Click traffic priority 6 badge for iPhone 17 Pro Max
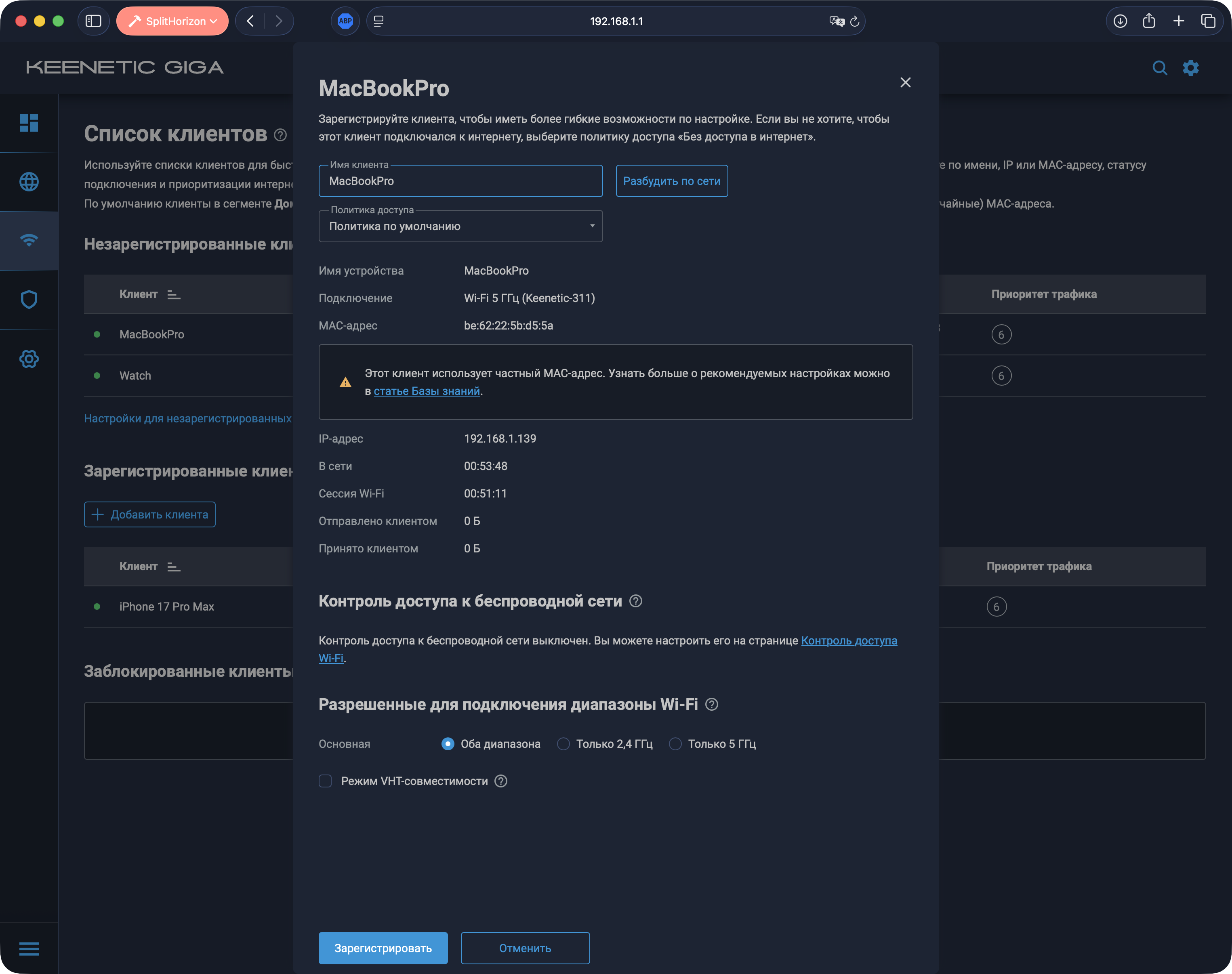This screenshot has height=974, width=1232. [x=997, y=607]
